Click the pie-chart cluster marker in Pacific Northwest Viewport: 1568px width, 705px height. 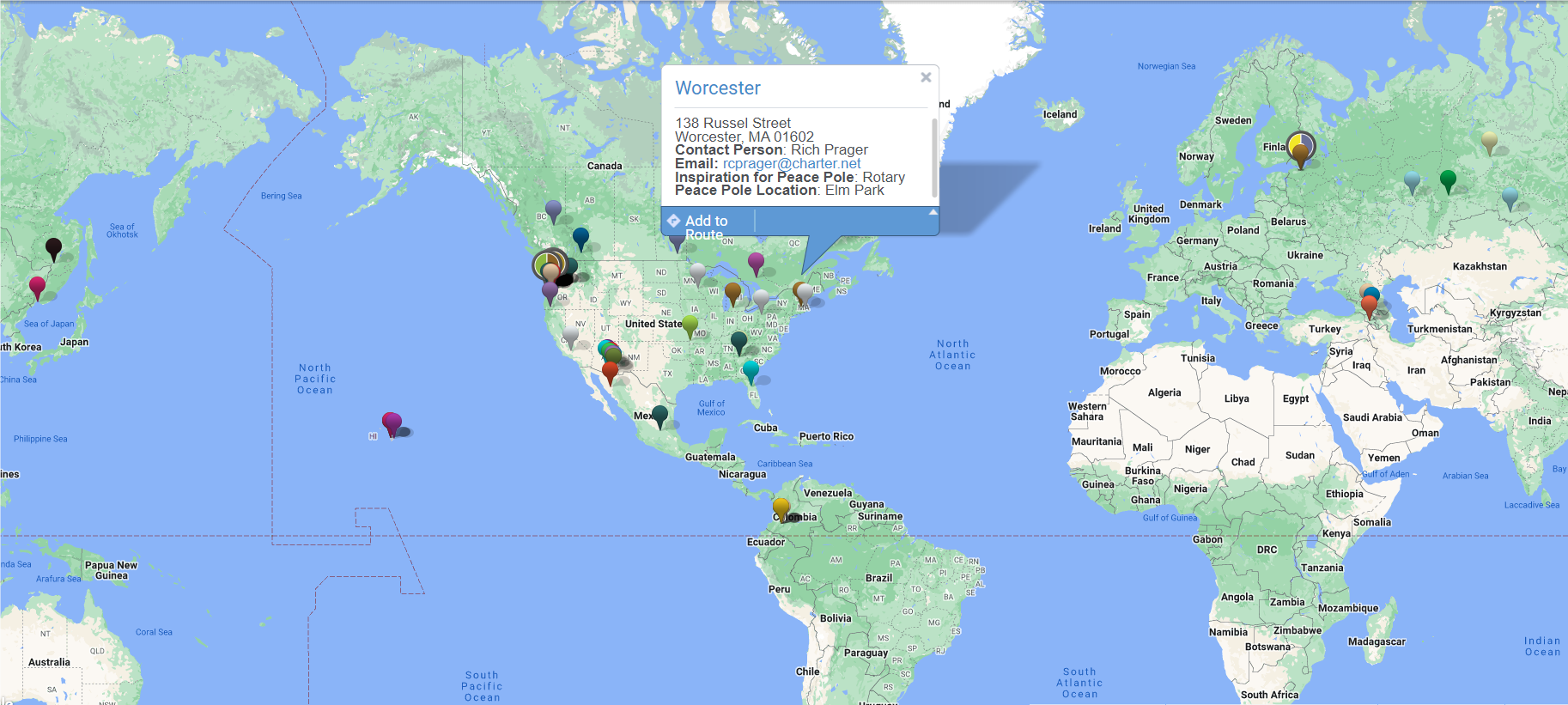[x=549, y=264]
